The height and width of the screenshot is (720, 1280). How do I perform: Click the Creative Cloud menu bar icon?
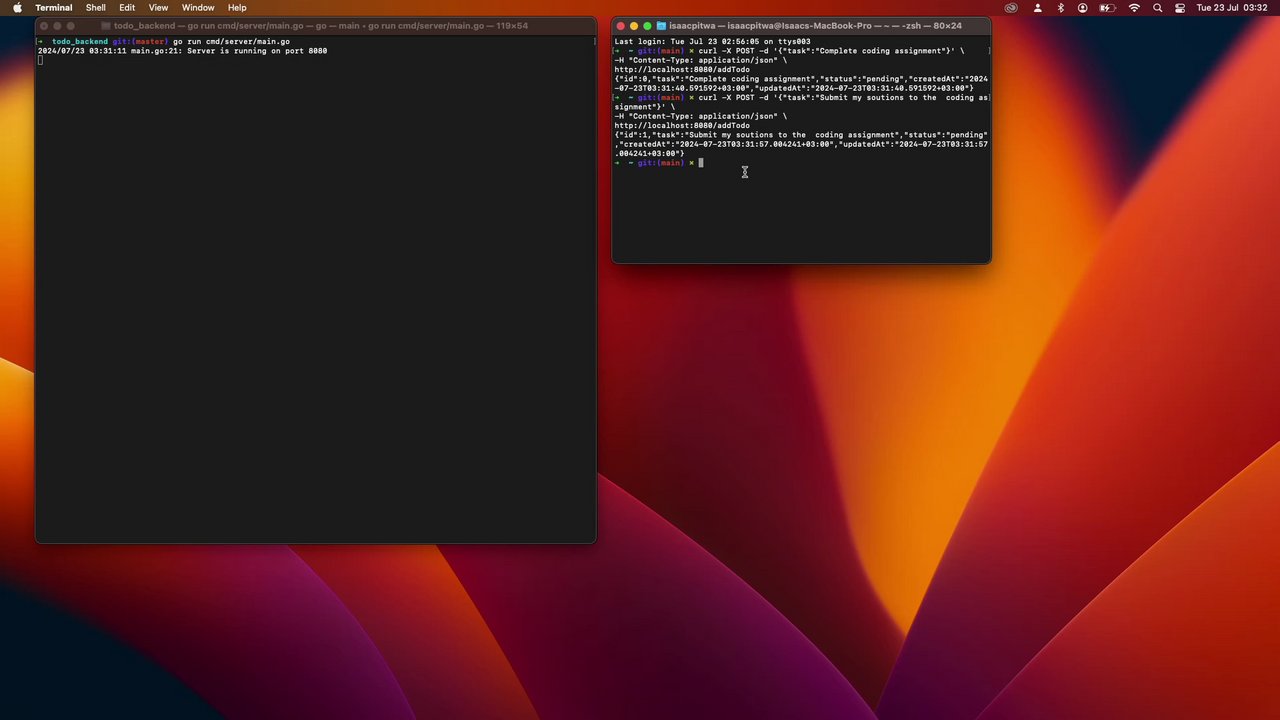(x=1011, y=8)
